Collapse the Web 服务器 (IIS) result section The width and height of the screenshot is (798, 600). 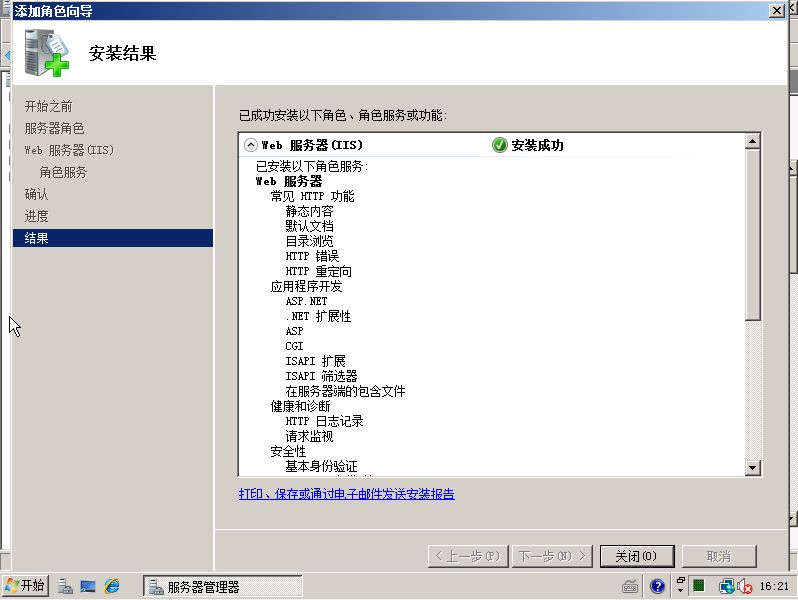250,145
